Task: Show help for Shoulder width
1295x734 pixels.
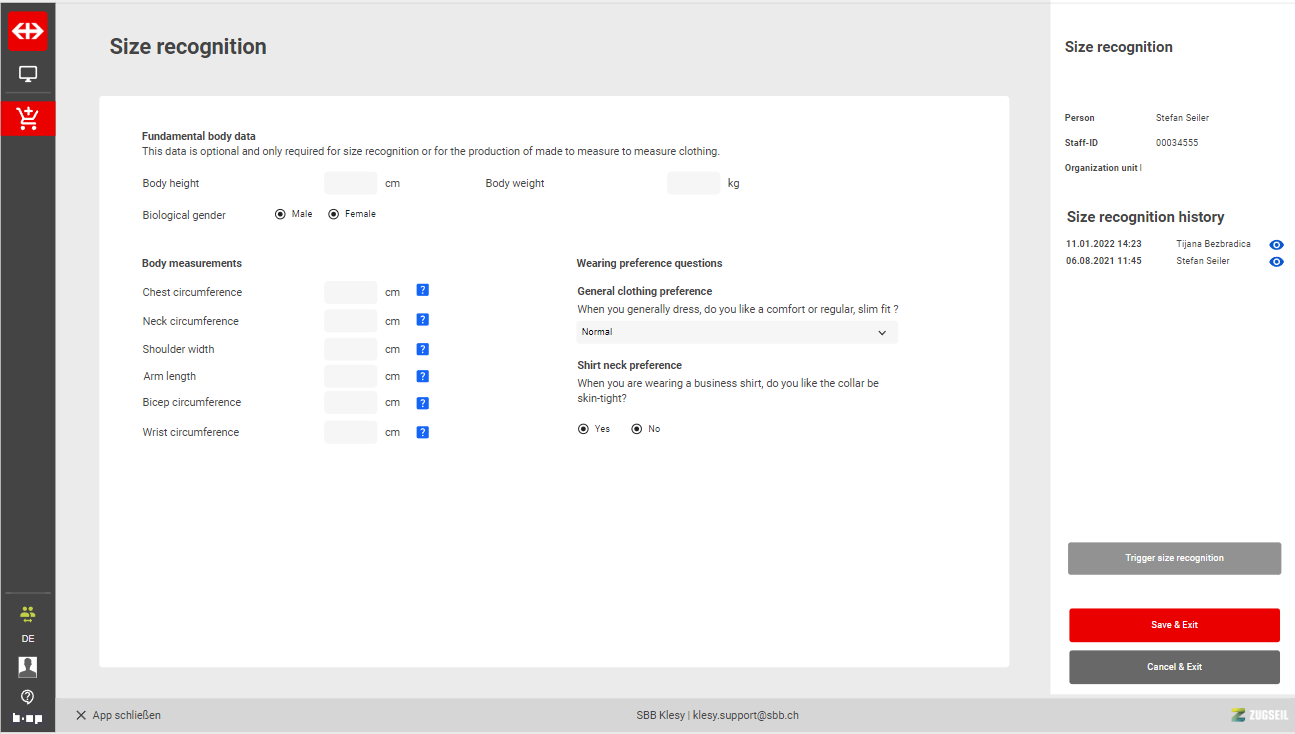Action: point(422,349)
